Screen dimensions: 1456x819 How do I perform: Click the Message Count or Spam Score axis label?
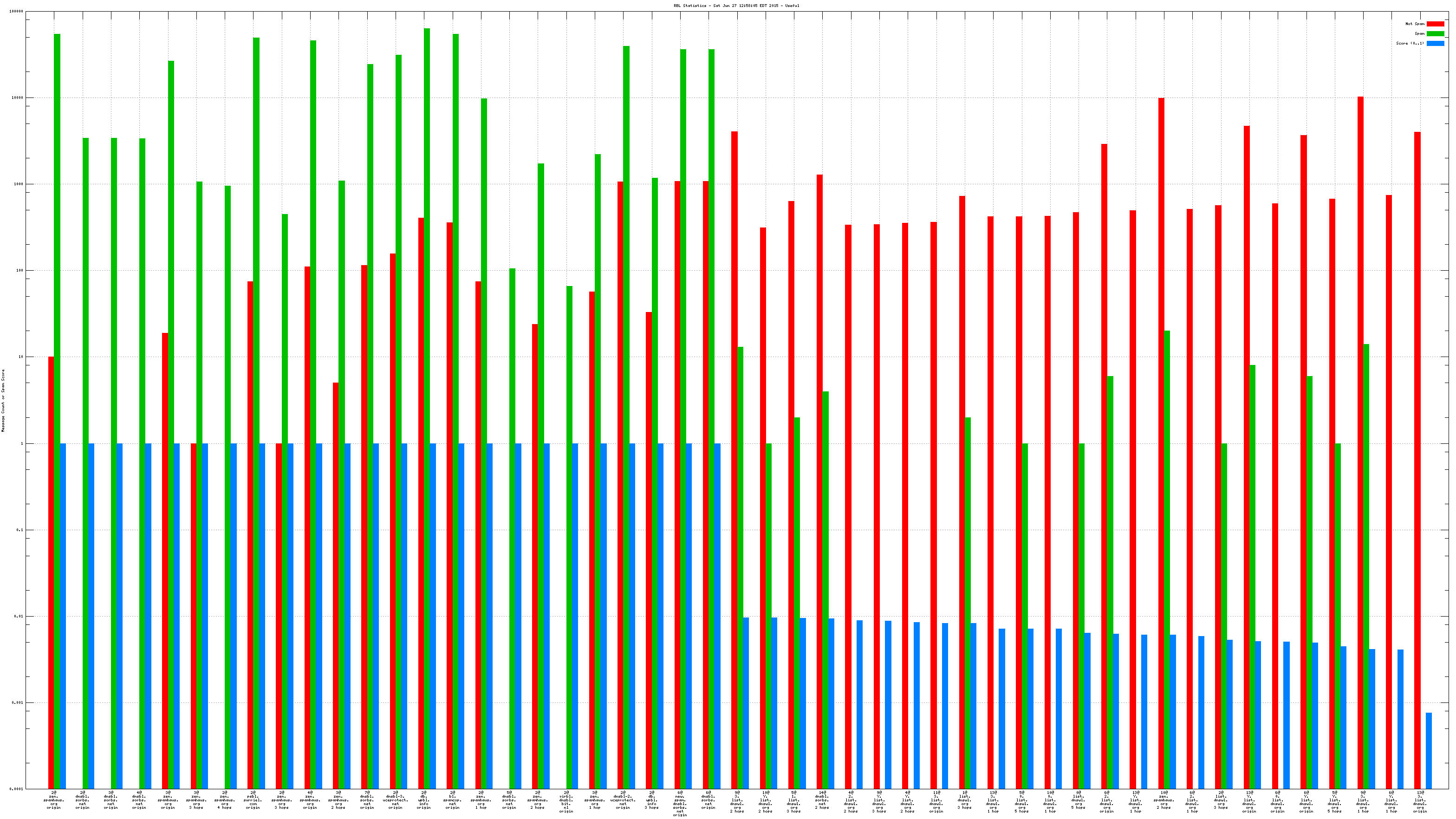tap(3, 400)
